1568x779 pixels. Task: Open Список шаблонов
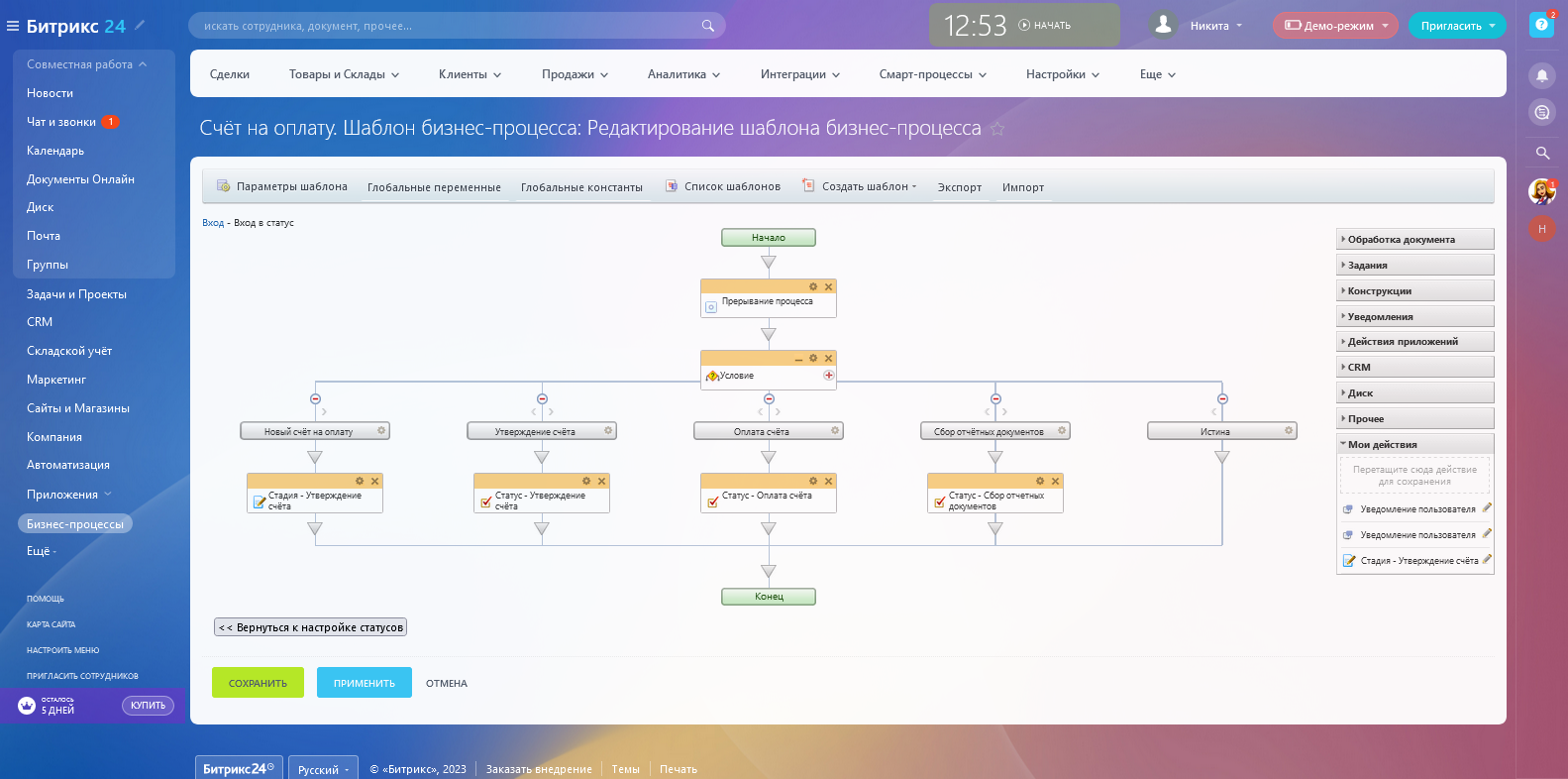[x=723, y=186]
